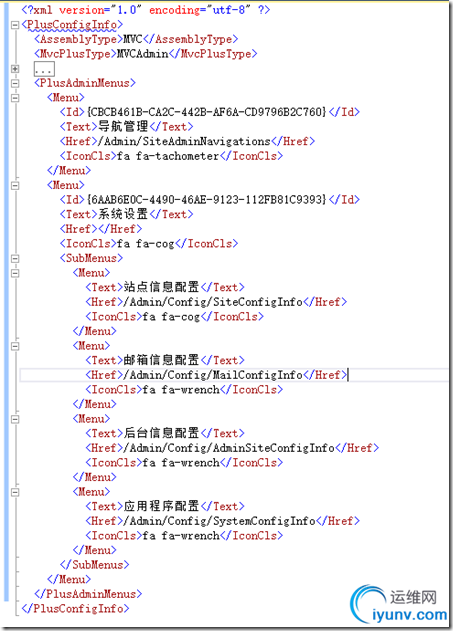Click the opening PlusAdminMenus tag text

[85, 83]
